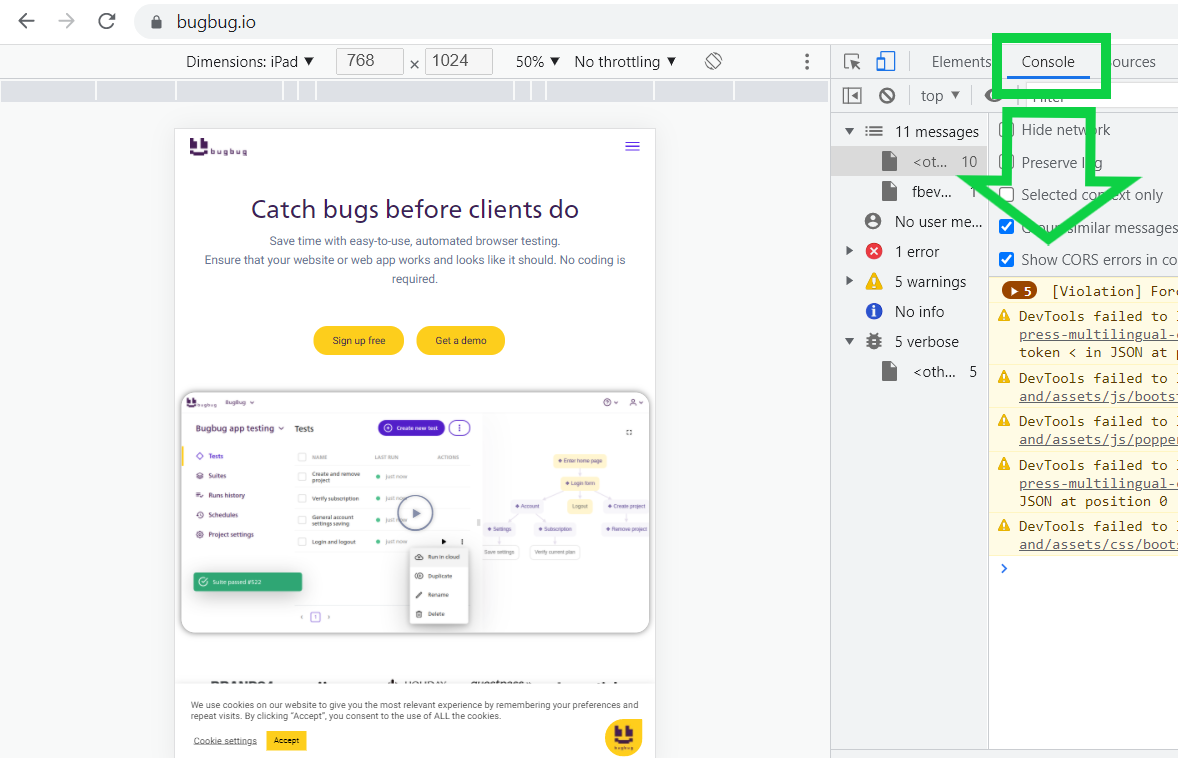Switch to the Console tab
The image size is (1178, 758).
pos(1048,62)
